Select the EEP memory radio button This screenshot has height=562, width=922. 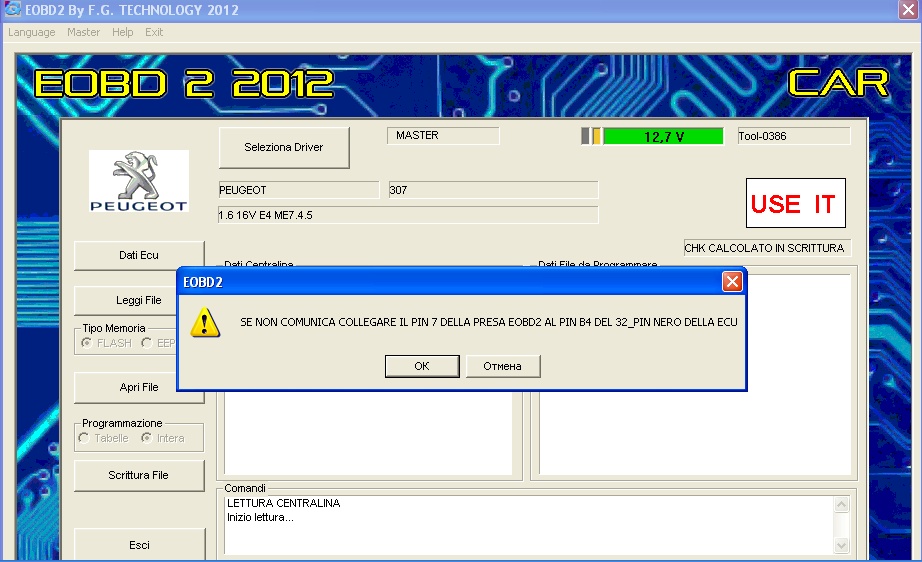tap(147, 343)
